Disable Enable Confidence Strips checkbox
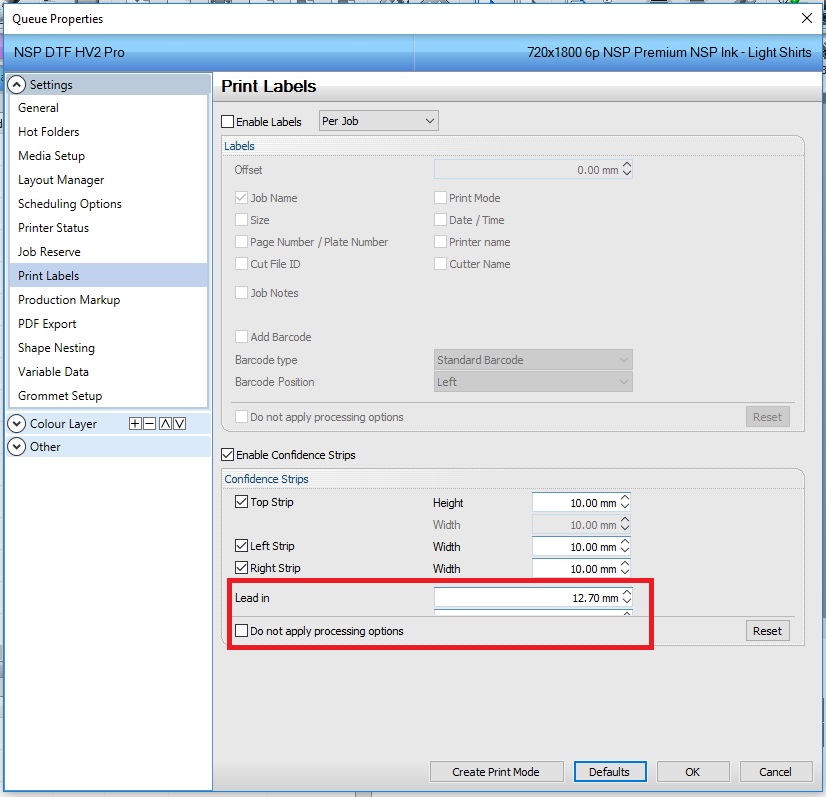 click(x=228, y=455)
